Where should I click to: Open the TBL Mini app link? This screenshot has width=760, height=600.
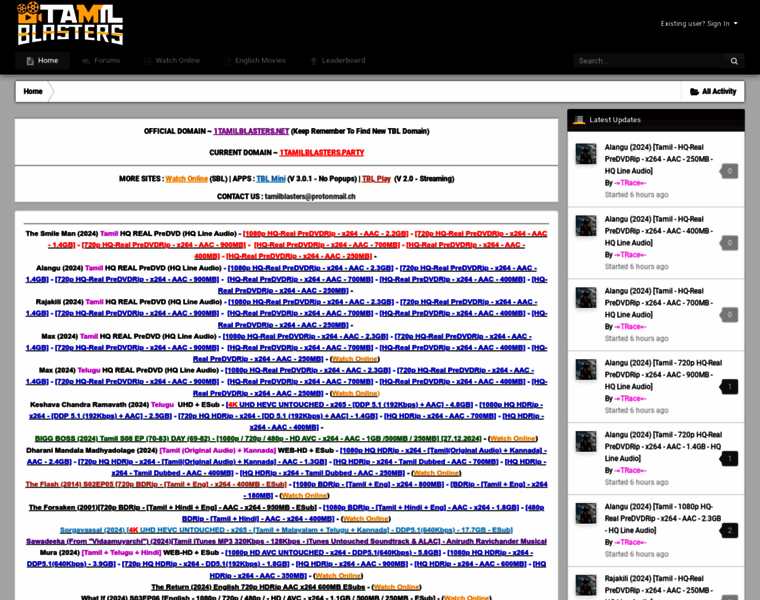[x=270, y=179]
